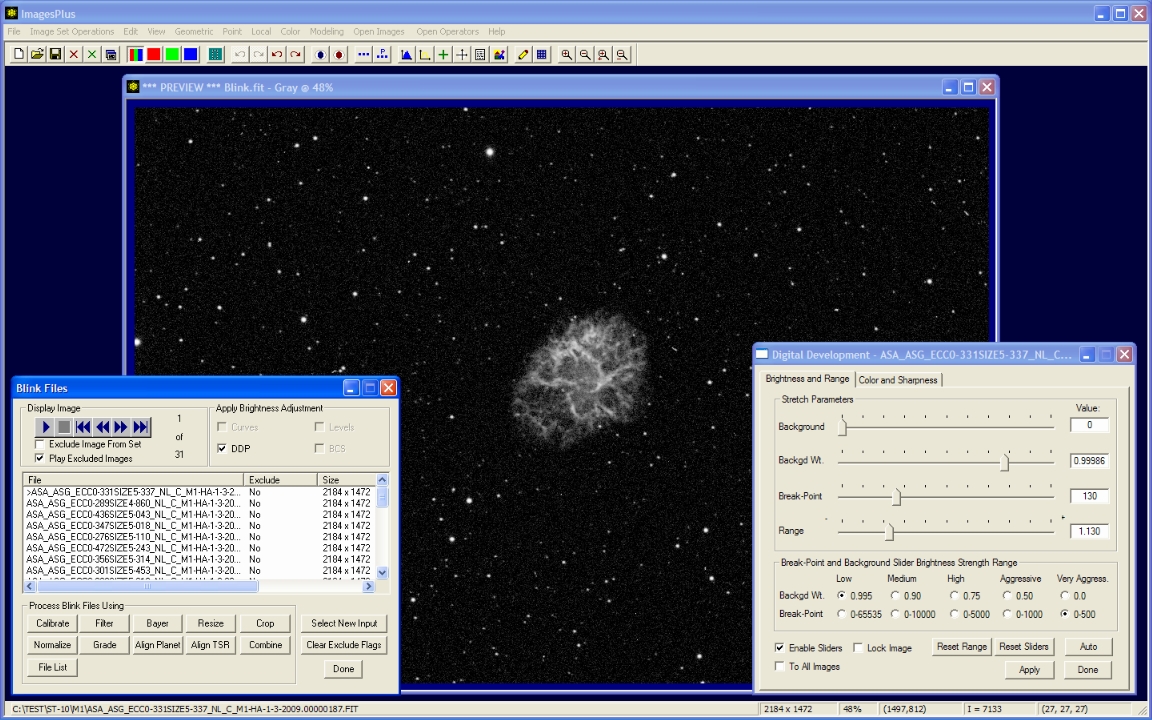Jump to last image in blink sequence
The height and width of the screenshot is (720, 1152).
coord(141,427)
